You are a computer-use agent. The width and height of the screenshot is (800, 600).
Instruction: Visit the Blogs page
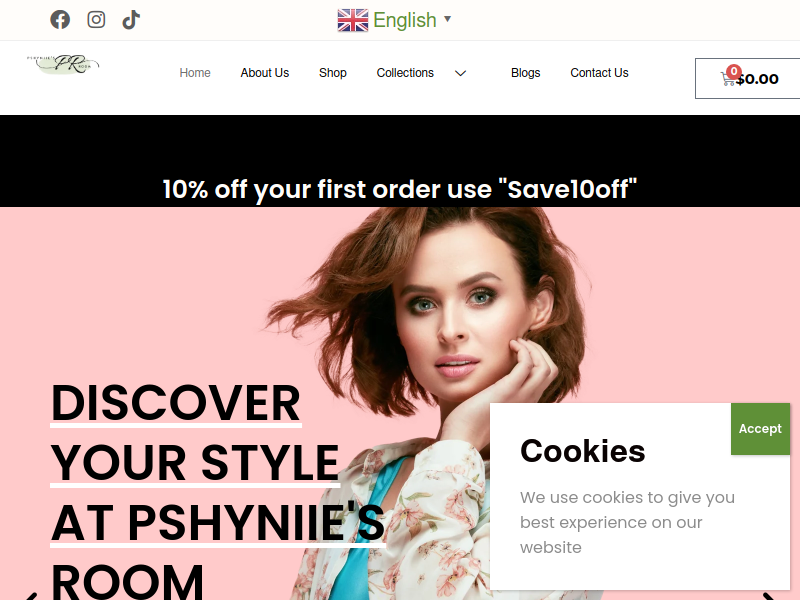click(x=526, y=73)
